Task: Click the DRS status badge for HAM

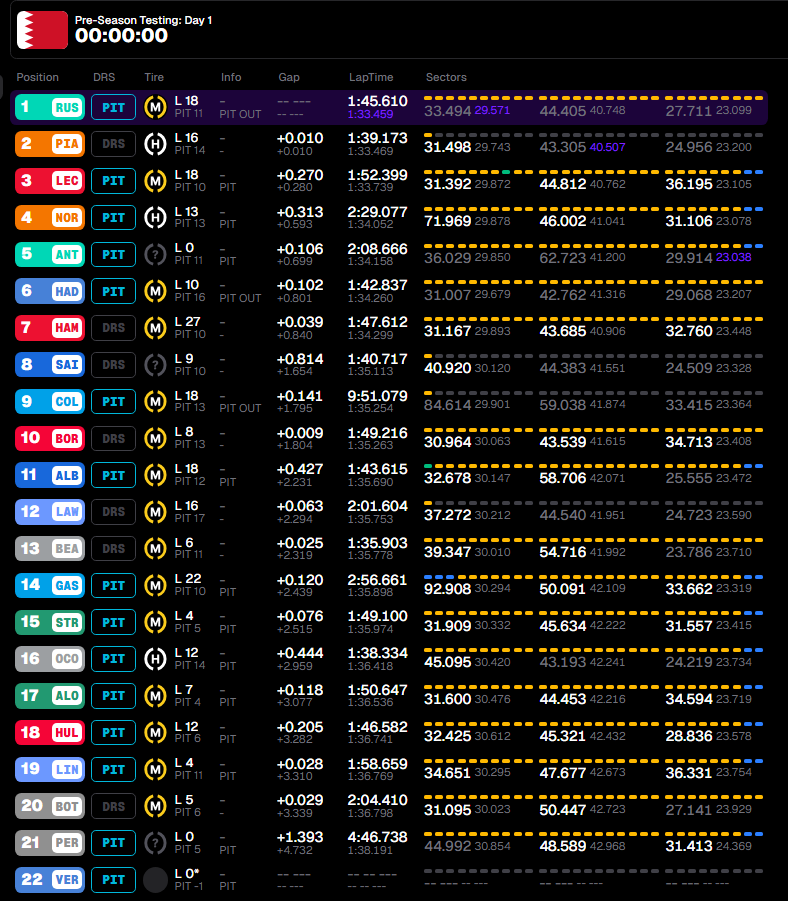Action: 114,328
